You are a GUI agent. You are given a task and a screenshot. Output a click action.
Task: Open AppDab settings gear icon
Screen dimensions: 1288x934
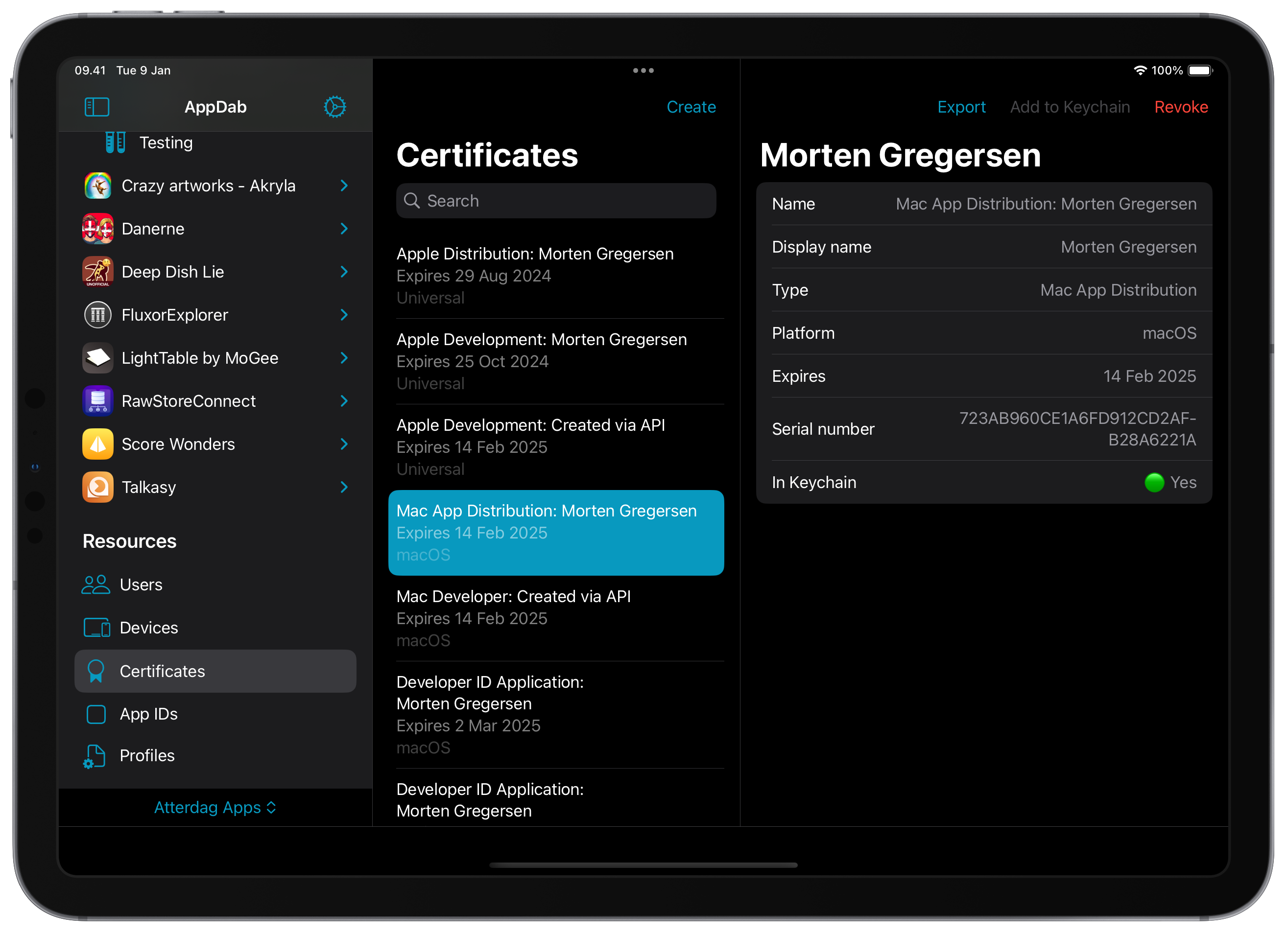pyautogui.click(x=334, y=107)
